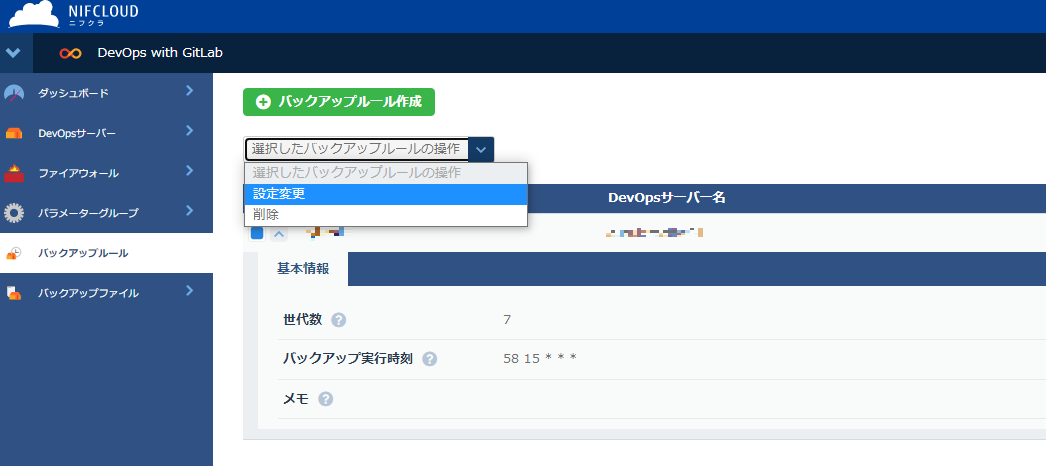Open DevOps with GitLab title

pos(160,53)
